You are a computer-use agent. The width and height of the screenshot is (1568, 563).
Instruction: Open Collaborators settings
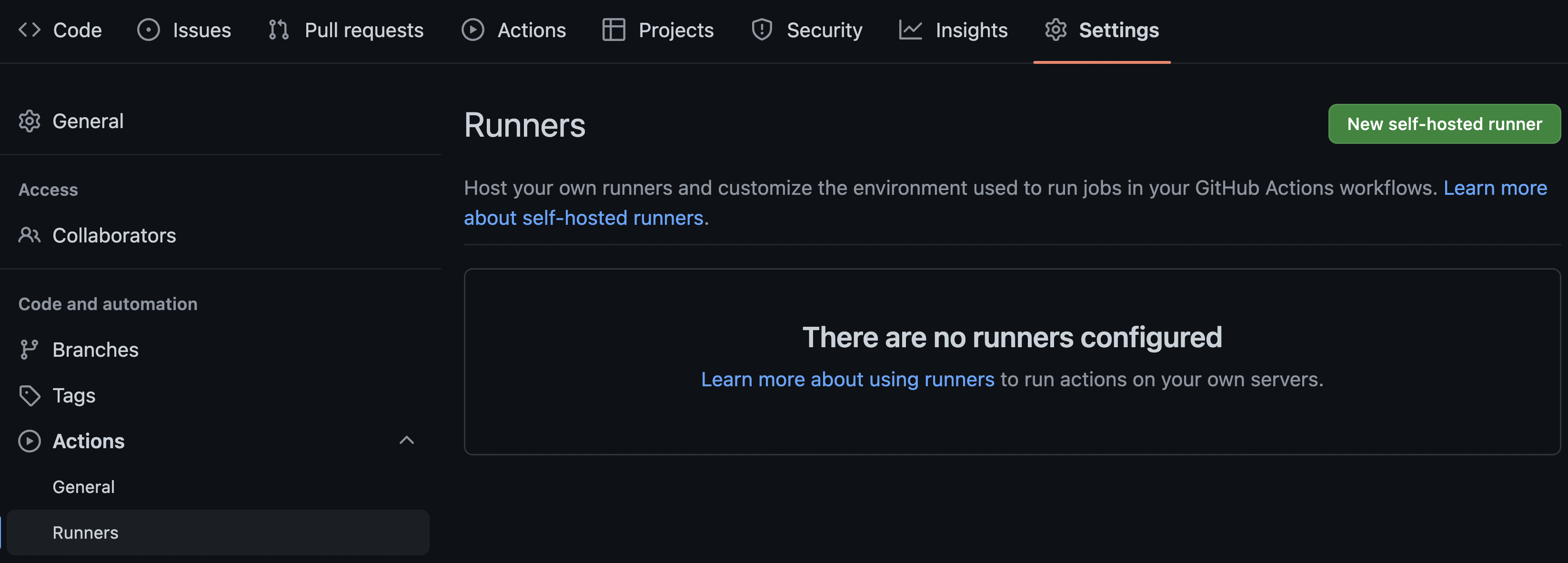[x=218, y=235]
